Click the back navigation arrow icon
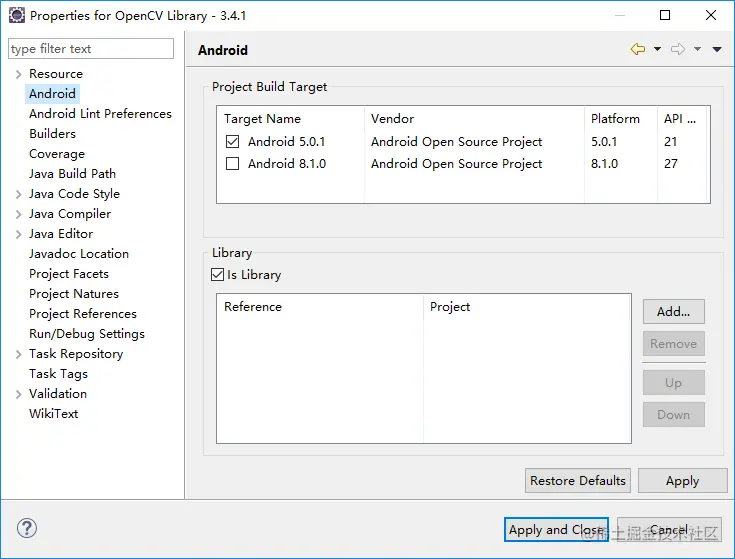 coord(638,49)
